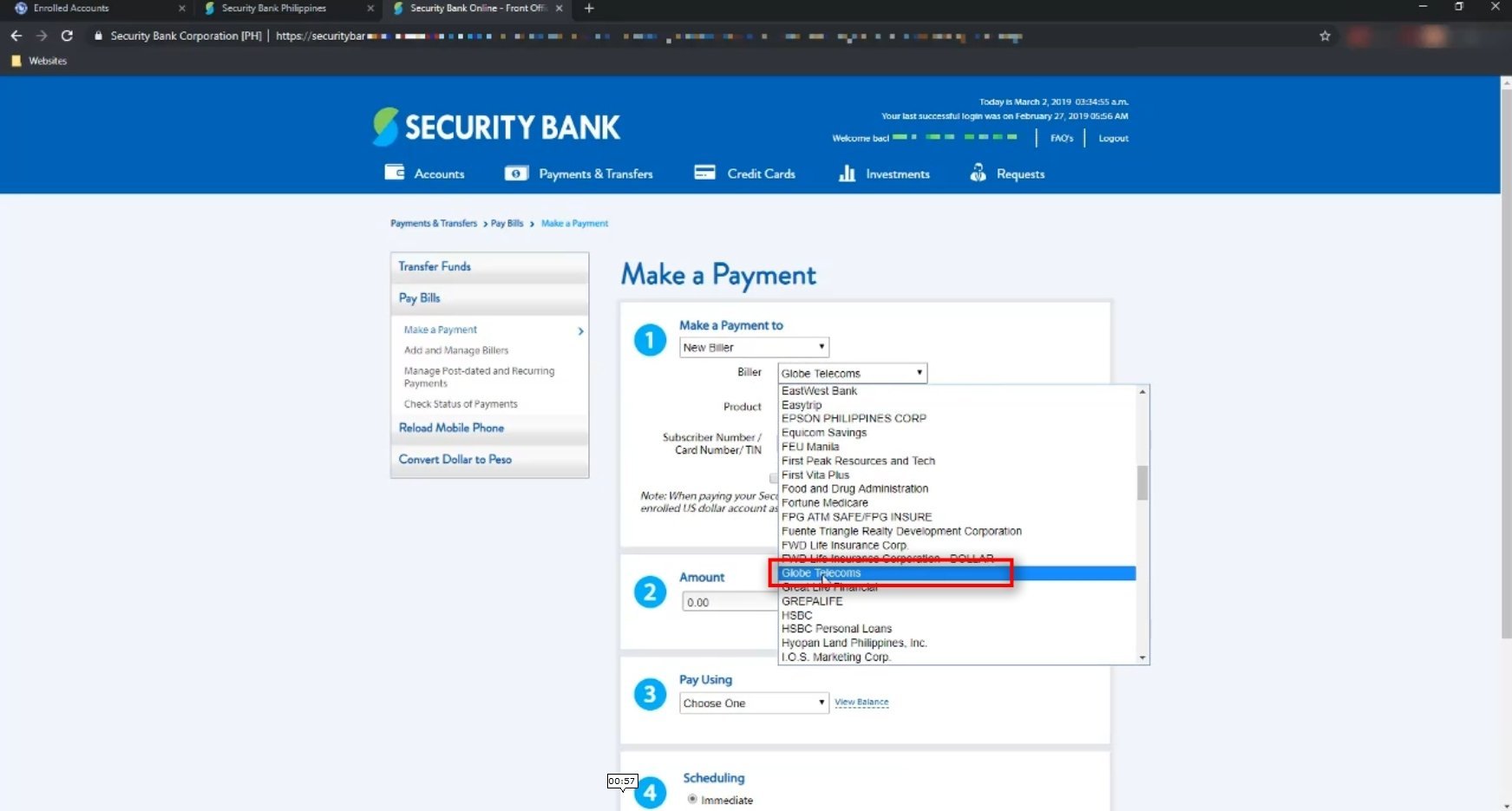The height and width of the screenshot is (811, 1512).
Task: Click the Accounts wallet icon
Action: pos(395,173)
